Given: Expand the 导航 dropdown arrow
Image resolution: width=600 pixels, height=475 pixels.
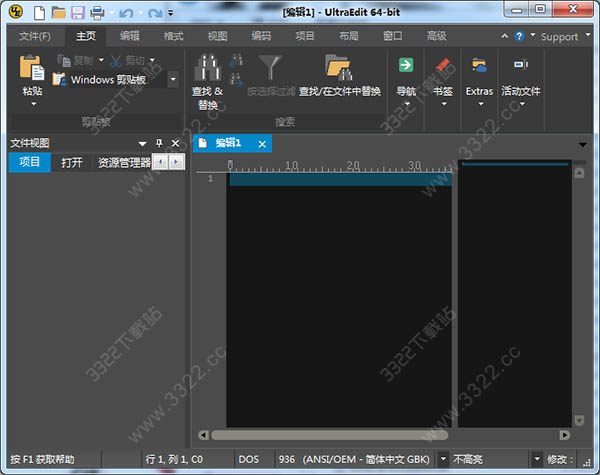Looking at the screenshot, I should [407, 104].
